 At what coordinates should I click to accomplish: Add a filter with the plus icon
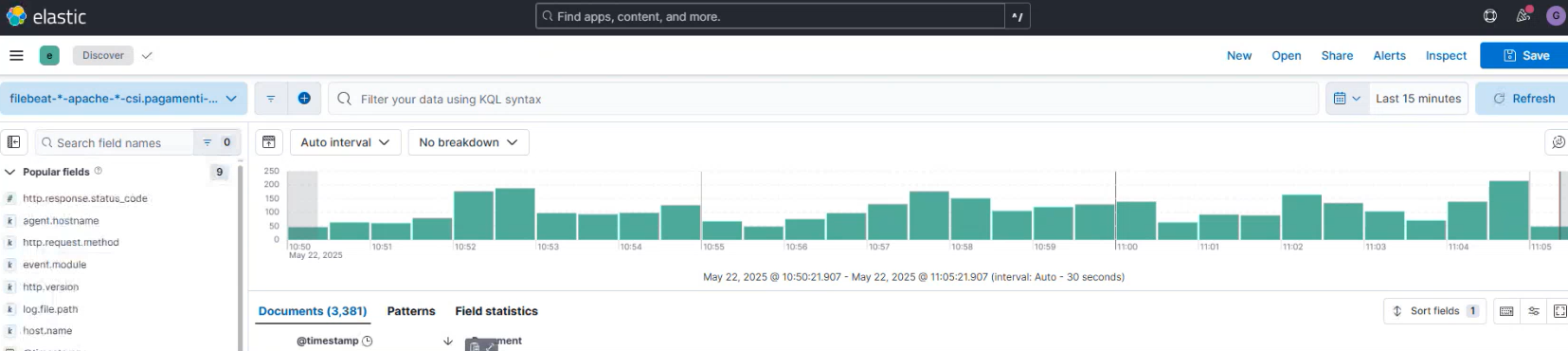(304, 99)
